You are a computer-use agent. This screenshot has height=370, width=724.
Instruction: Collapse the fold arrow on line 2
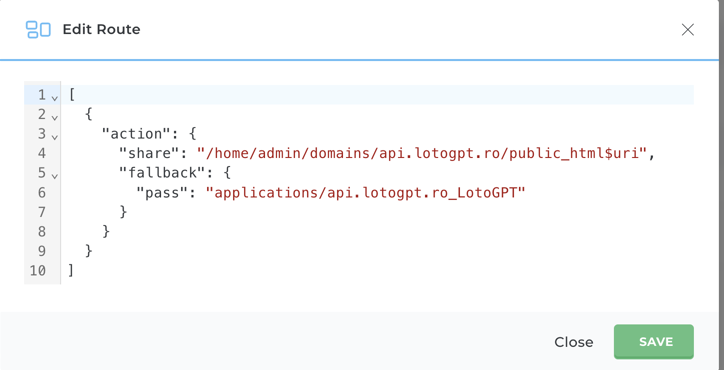[54, 117]
